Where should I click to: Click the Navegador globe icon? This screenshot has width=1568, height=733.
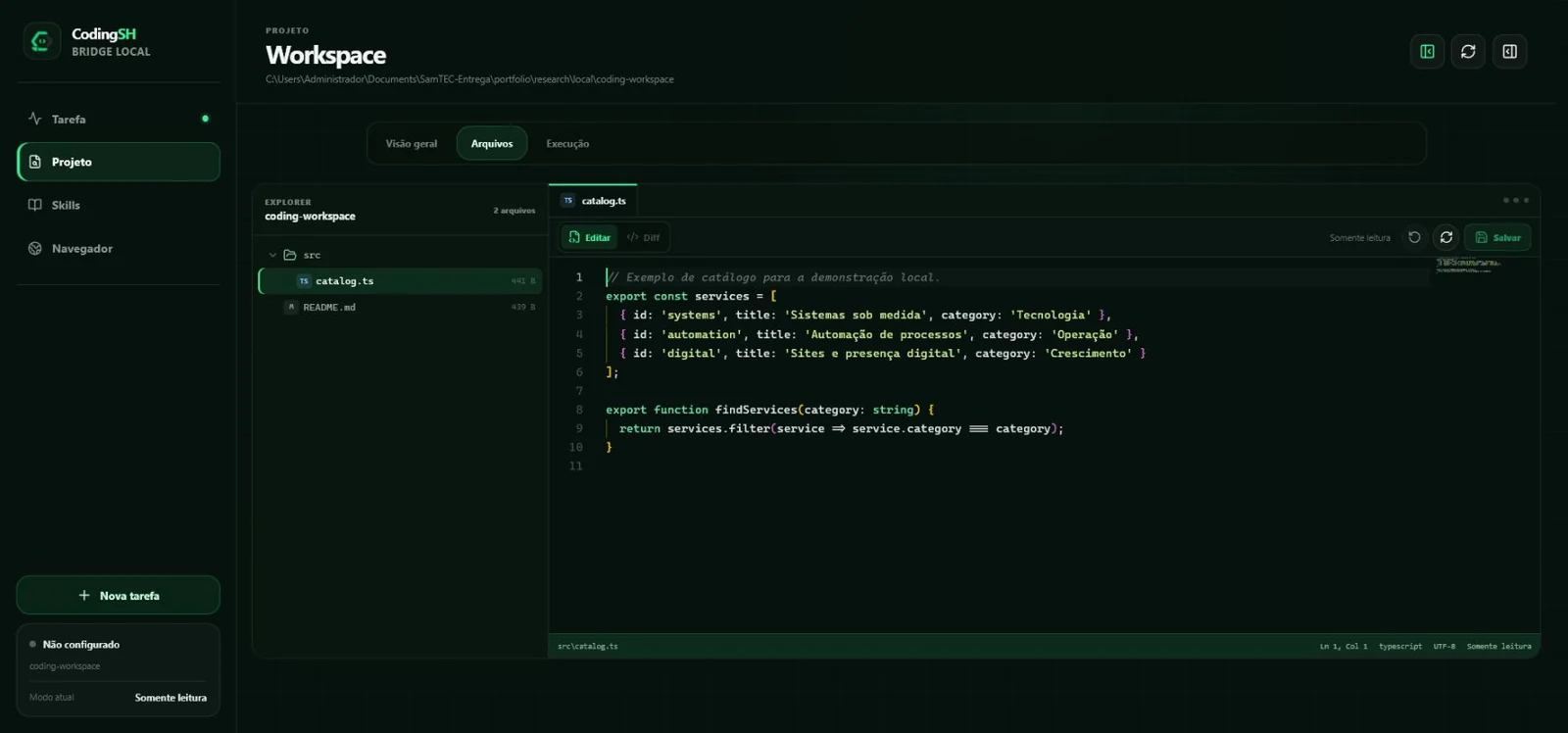tap(35, 248)
